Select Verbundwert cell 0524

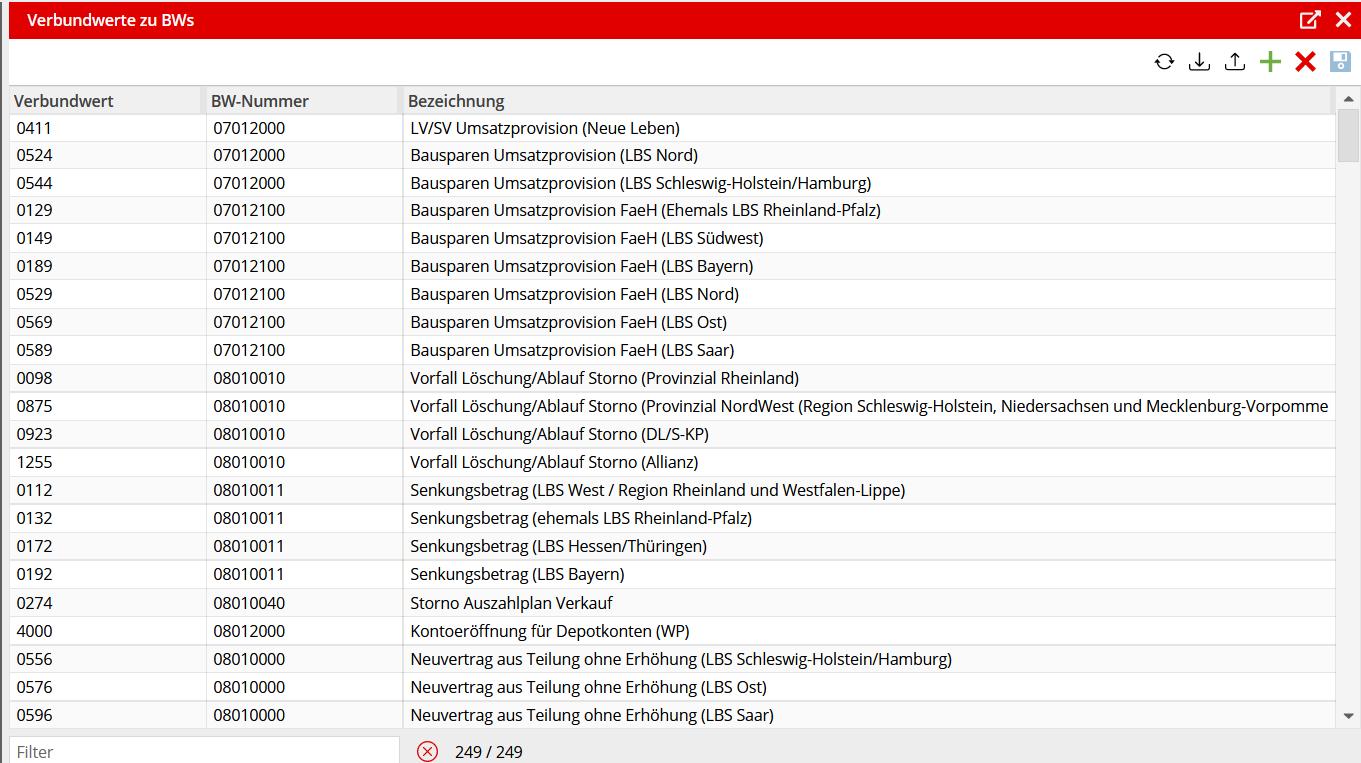tap(108, 155)
